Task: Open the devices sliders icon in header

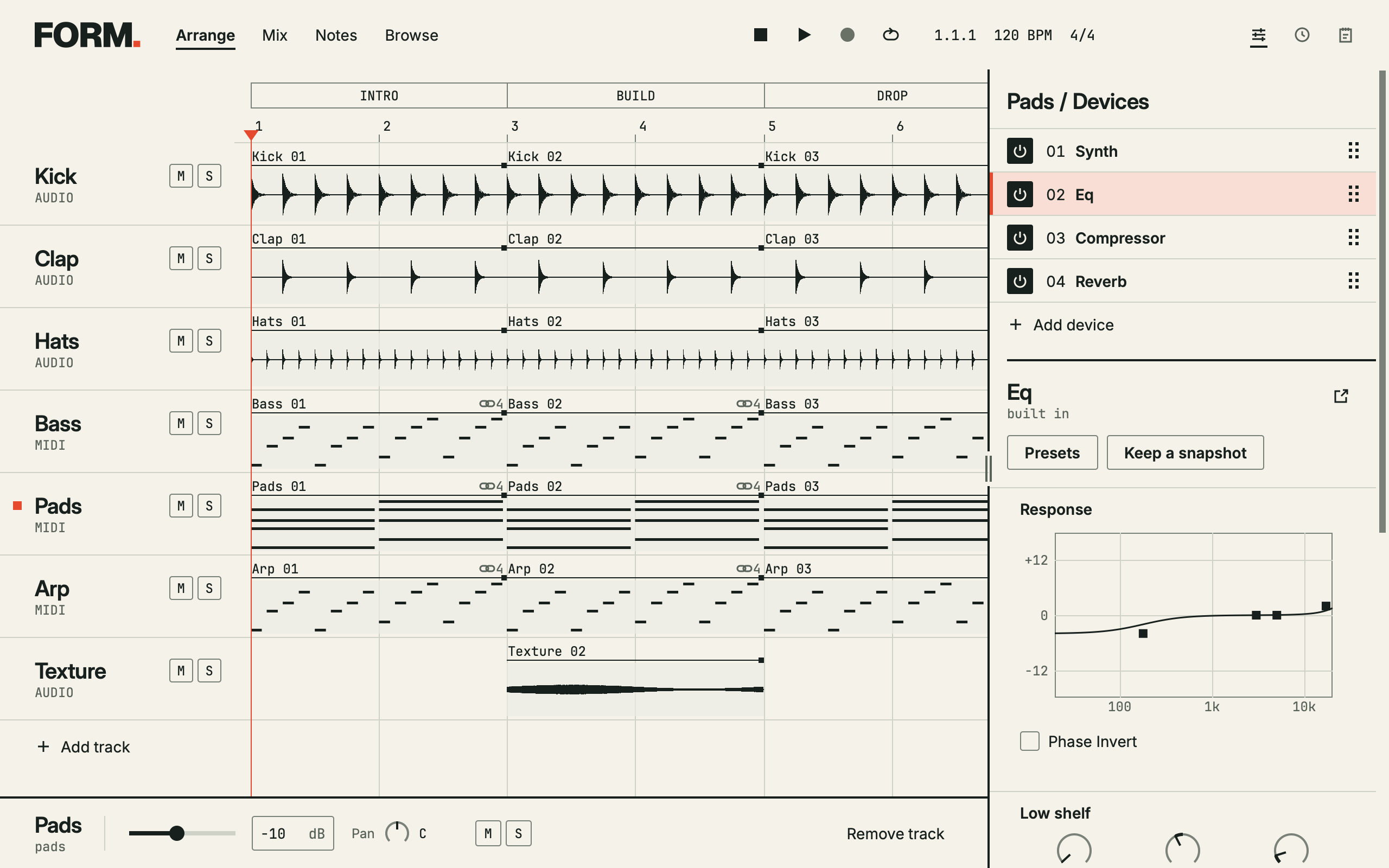Action: point(1258,36)
